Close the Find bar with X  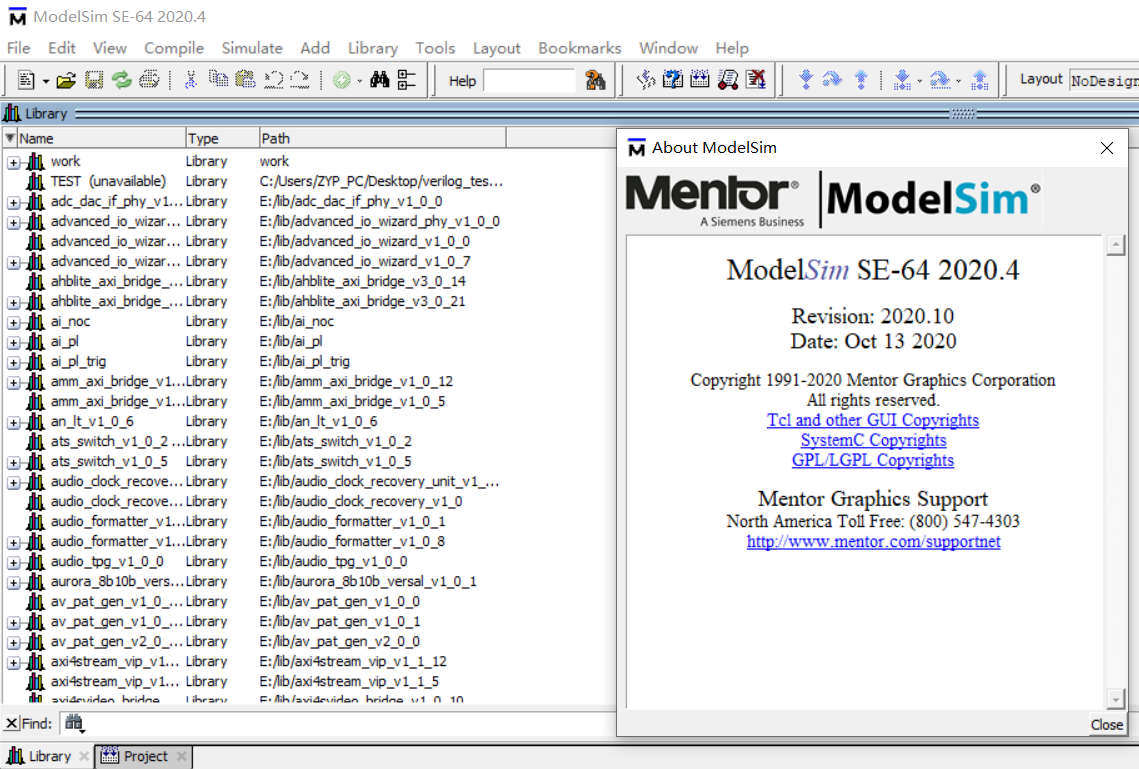point(12,723)
